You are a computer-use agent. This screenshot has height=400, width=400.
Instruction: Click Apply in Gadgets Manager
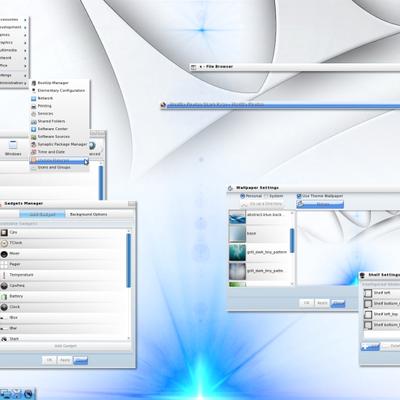point(65,360)
